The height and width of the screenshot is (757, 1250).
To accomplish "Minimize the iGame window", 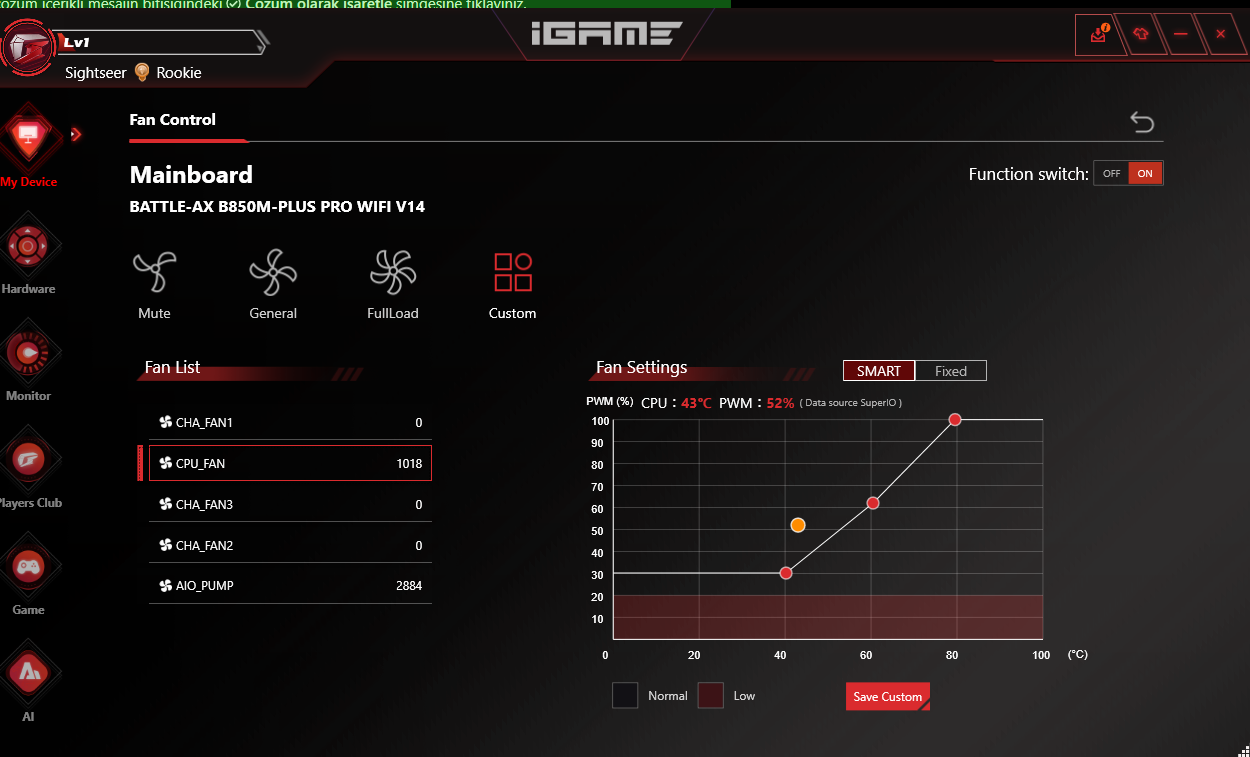I will pyautogui.click(x=1180, y=34).
